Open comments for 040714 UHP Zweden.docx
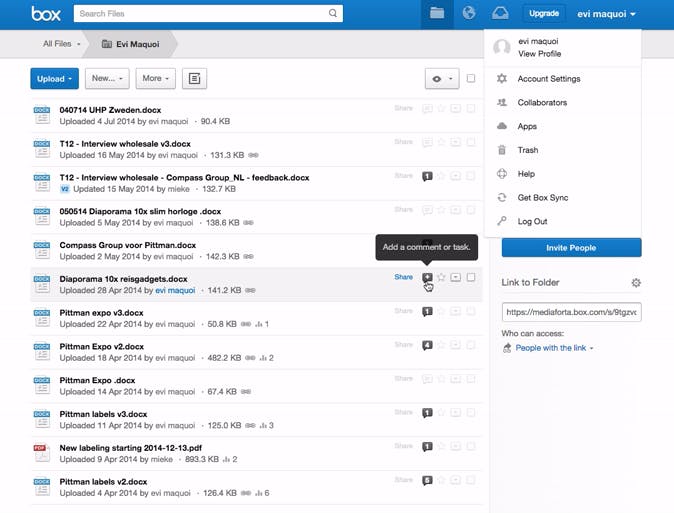This screenshot has height=513, width=674. pyautogui.click(x=427, y=108)
